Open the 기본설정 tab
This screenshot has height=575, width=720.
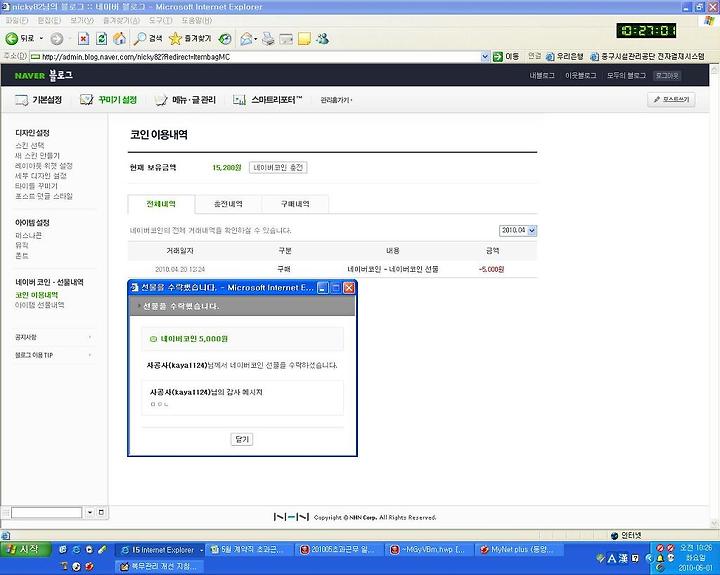[39, 100]
